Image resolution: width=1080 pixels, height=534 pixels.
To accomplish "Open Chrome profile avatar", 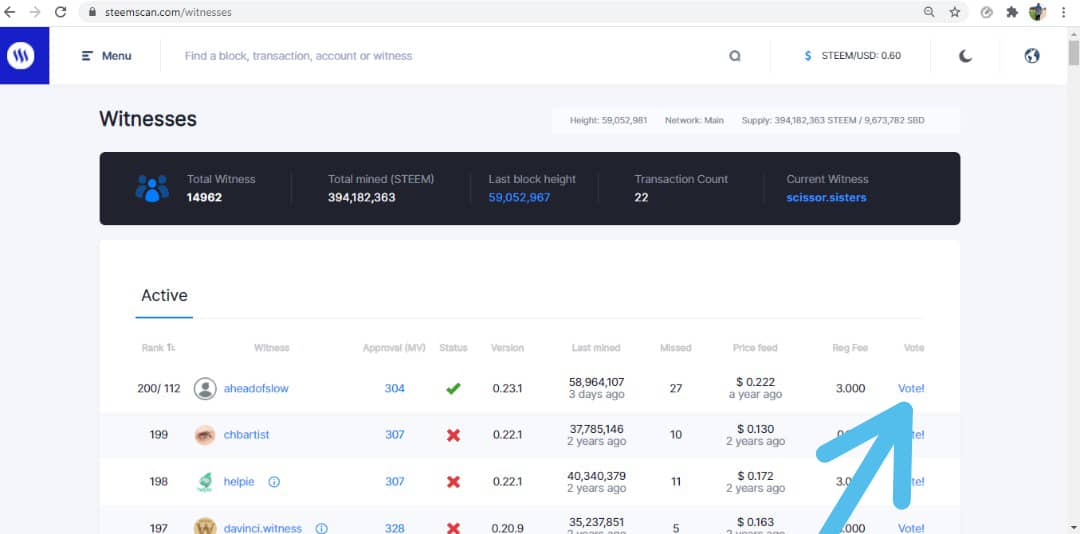I will [x=1038, y=12].
